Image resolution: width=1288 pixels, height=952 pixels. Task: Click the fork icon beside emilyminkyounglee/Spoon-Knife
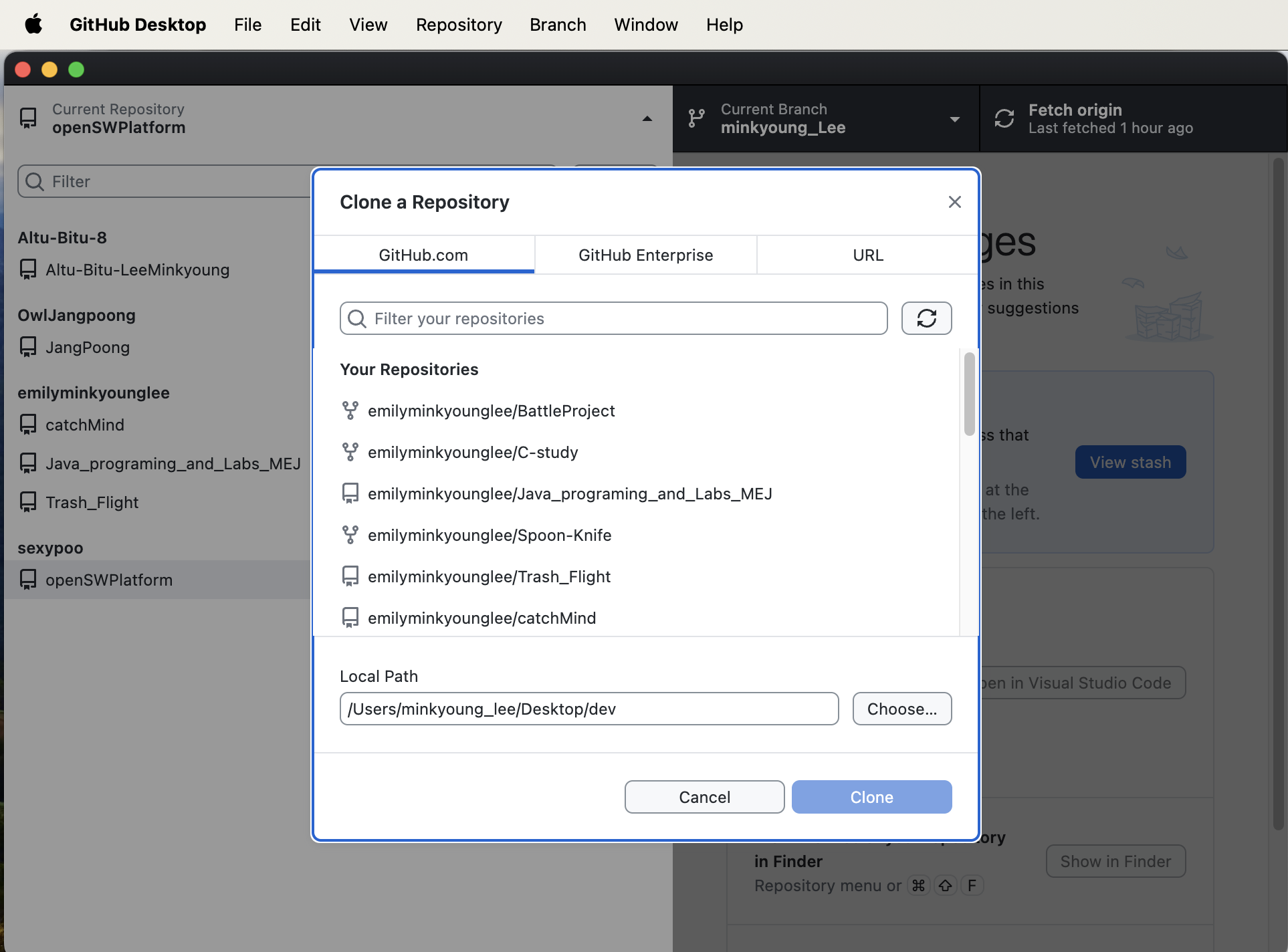click(350, 535)
